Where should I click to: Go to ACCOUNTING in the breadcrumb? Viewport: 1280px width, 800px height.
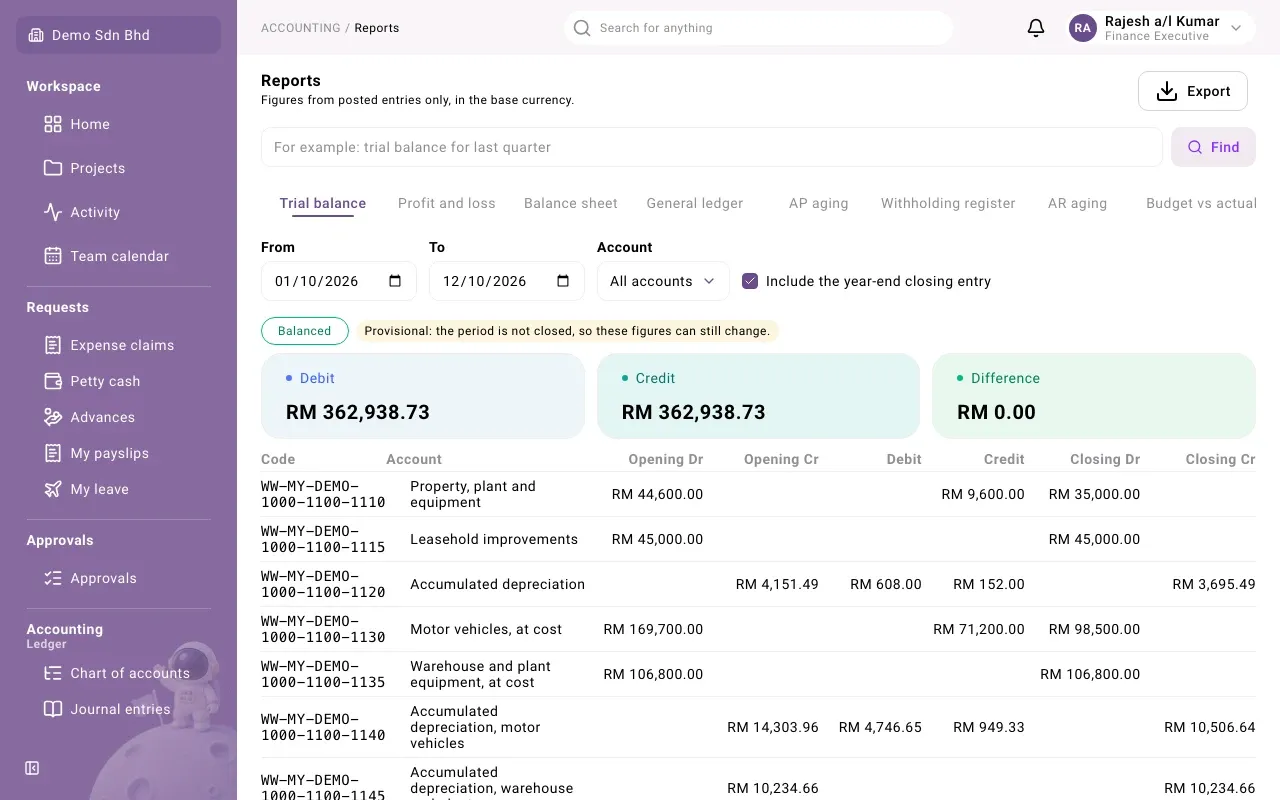[301, 28]
